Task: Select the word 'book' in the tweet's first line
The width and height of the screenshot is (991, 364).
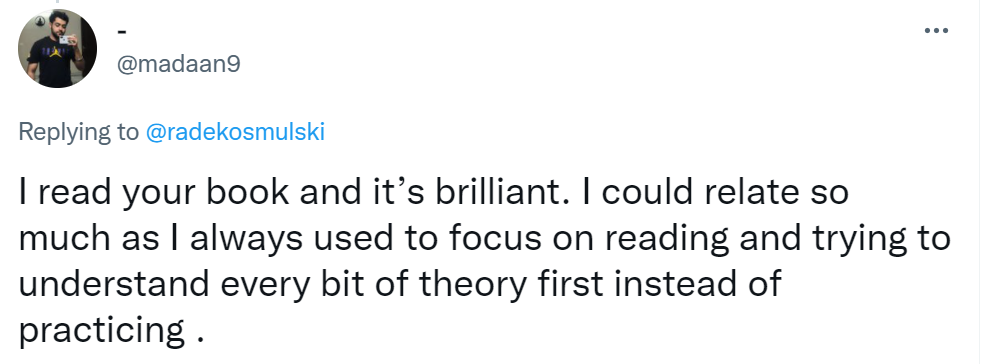Action: [248, 192]
